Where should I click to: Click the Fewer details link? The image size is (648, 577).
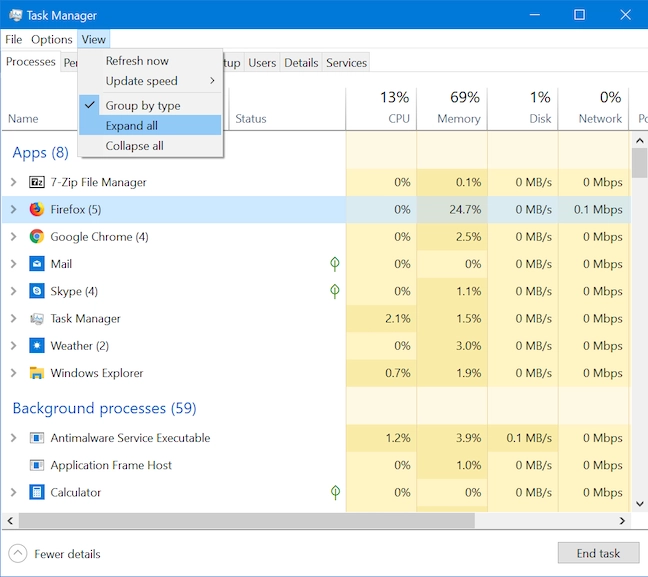pyautogui.click(x=67, y=554)
